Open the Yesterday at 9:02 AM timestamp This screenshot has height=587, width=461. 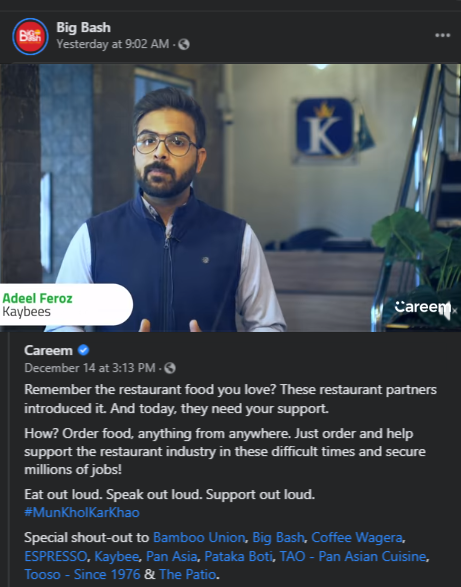[113, 44]
